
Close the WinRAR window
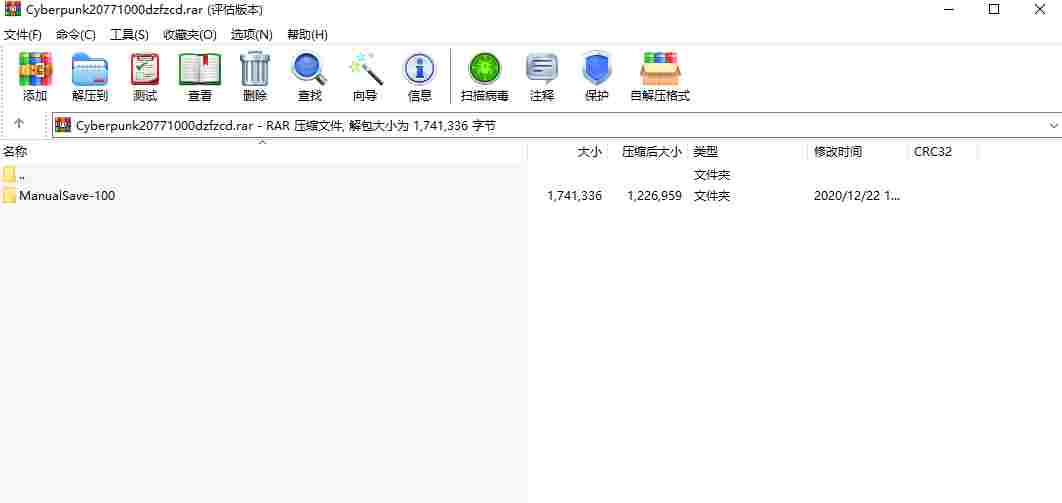pyautogui.click(x=1040, y=9)
